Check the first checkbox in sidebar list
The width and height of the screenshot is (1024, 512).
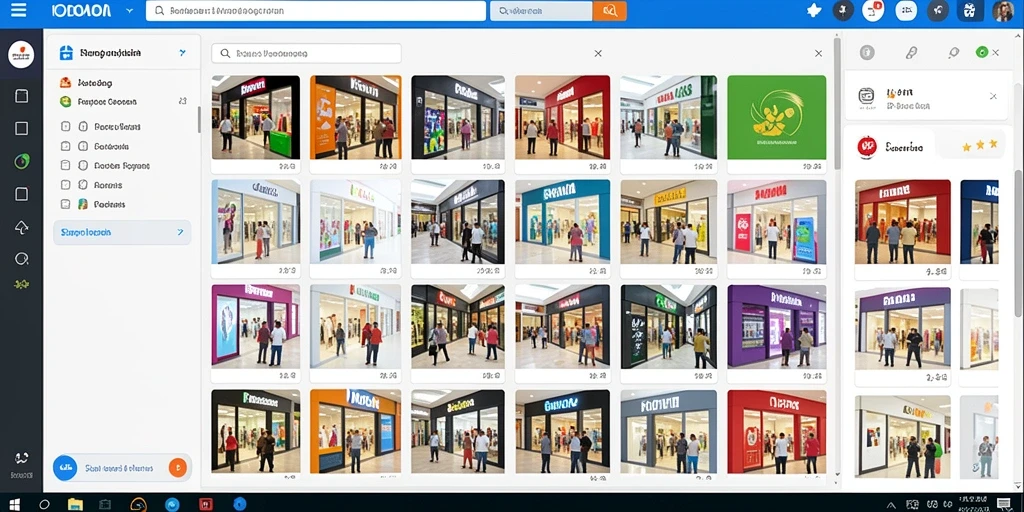[x=65, y=127]
